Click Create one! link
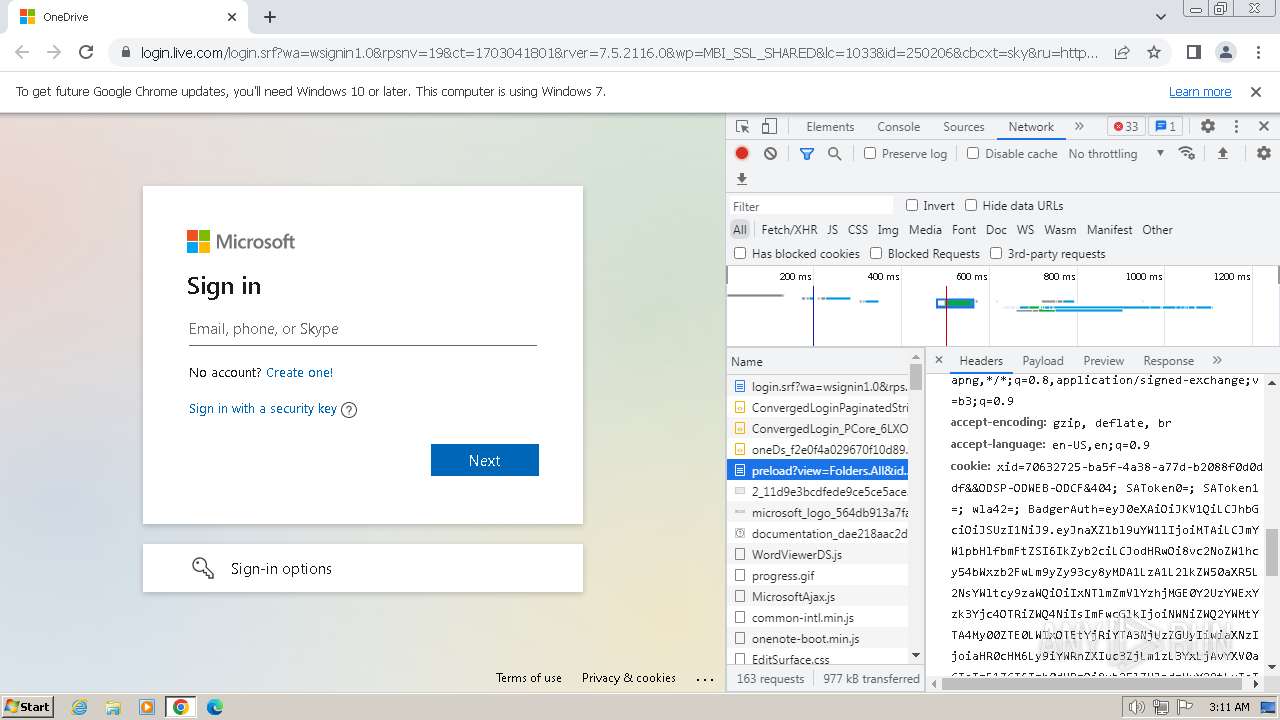Viewport: 1280px width, 720px height. coord(299,372)
